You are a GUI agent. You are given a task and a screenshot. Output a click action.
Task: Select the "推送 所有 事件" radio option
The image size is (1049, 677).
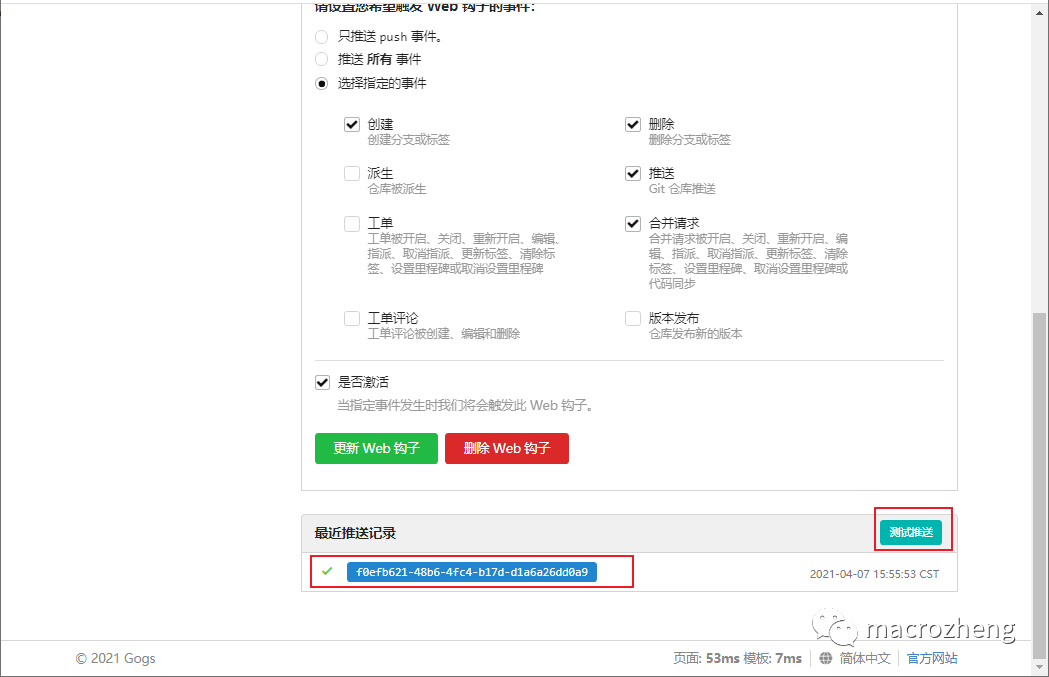click(321, 59)
